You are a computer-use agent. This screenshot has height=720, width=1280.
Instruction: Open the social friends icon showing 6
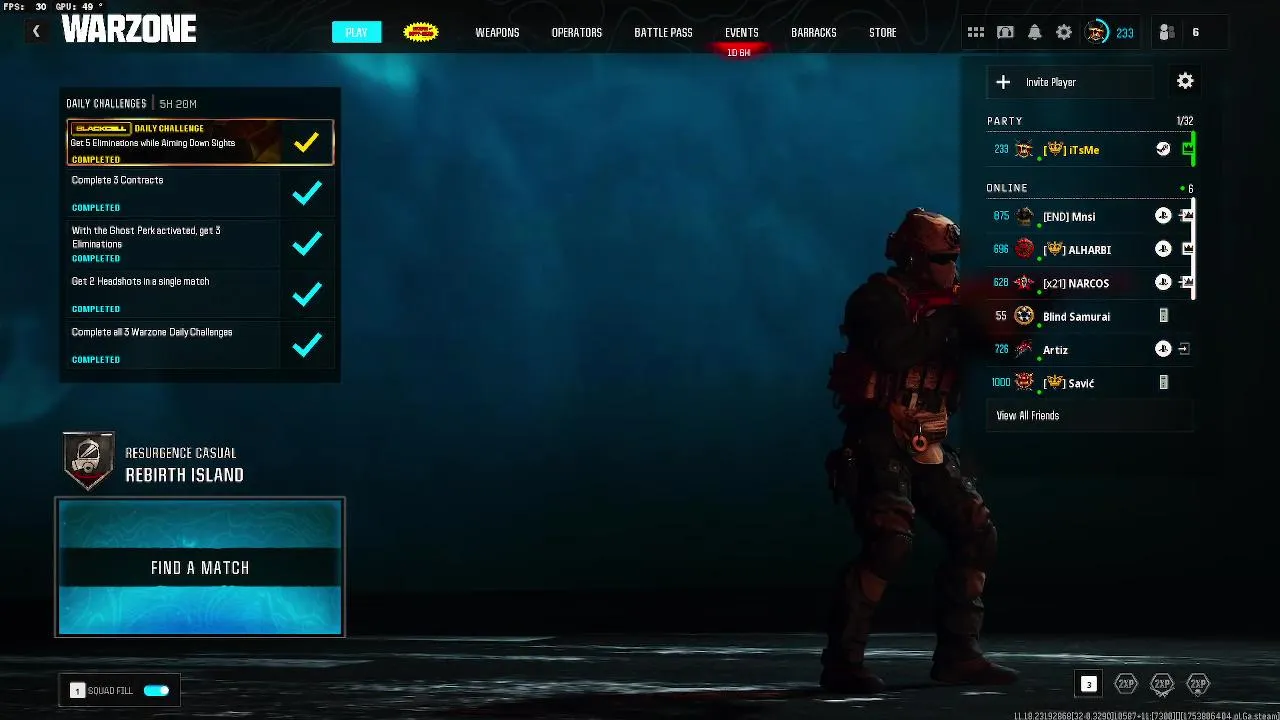(1166, 32)
